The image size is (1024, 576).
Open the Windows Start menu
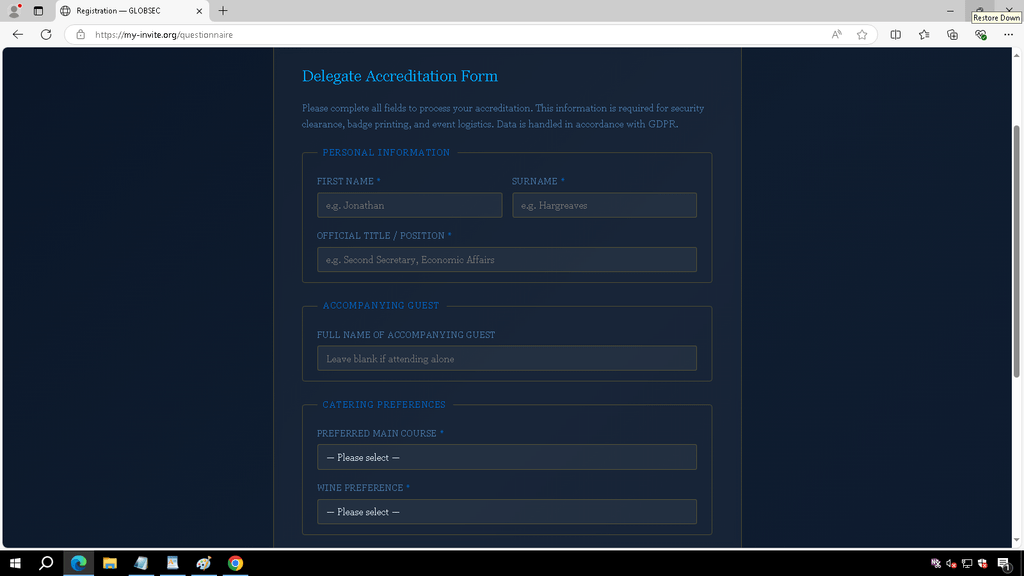[x=15, y=563]
